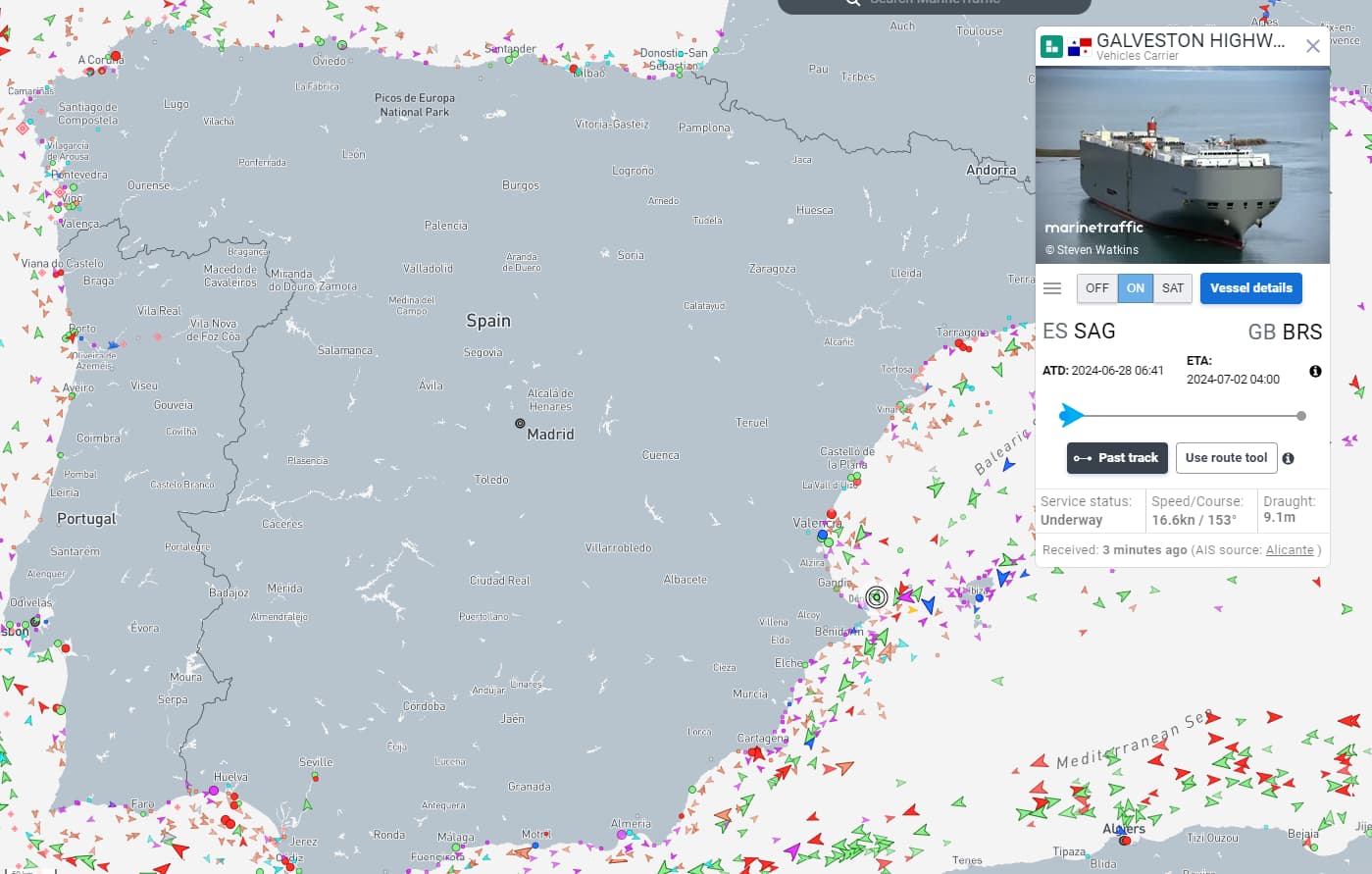Image resolution: width=1372 pixels, height=874 pixels.
Task: Click the blue ship progress arrow
Action: coord(1071,416)
